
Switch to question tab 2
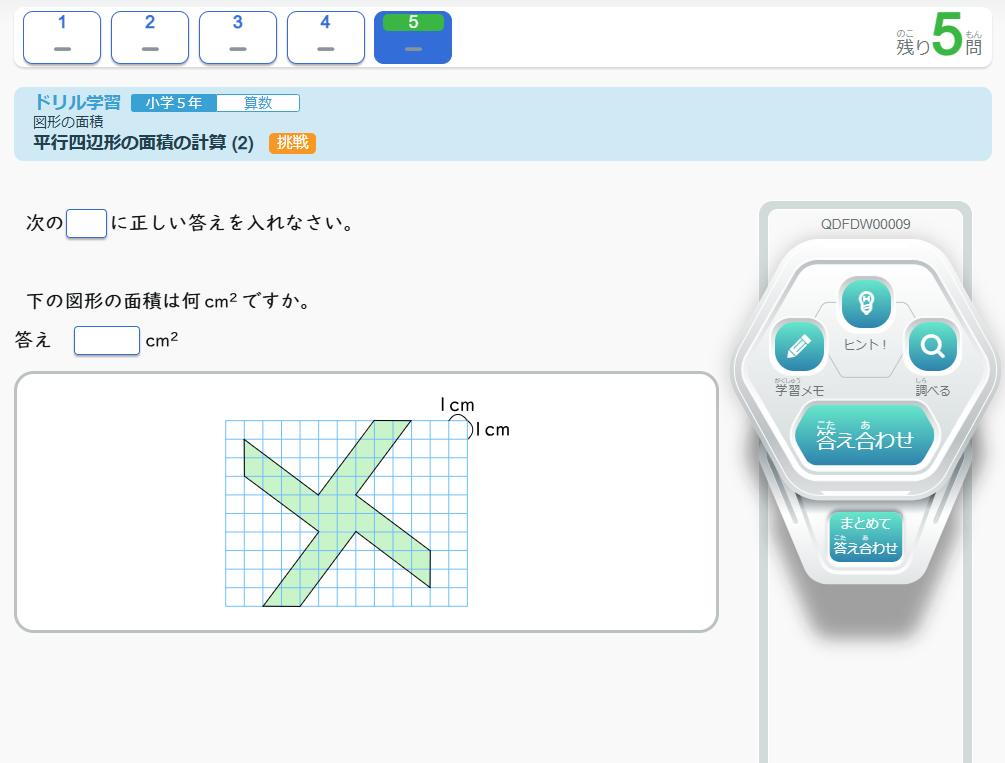coord(150,37)
